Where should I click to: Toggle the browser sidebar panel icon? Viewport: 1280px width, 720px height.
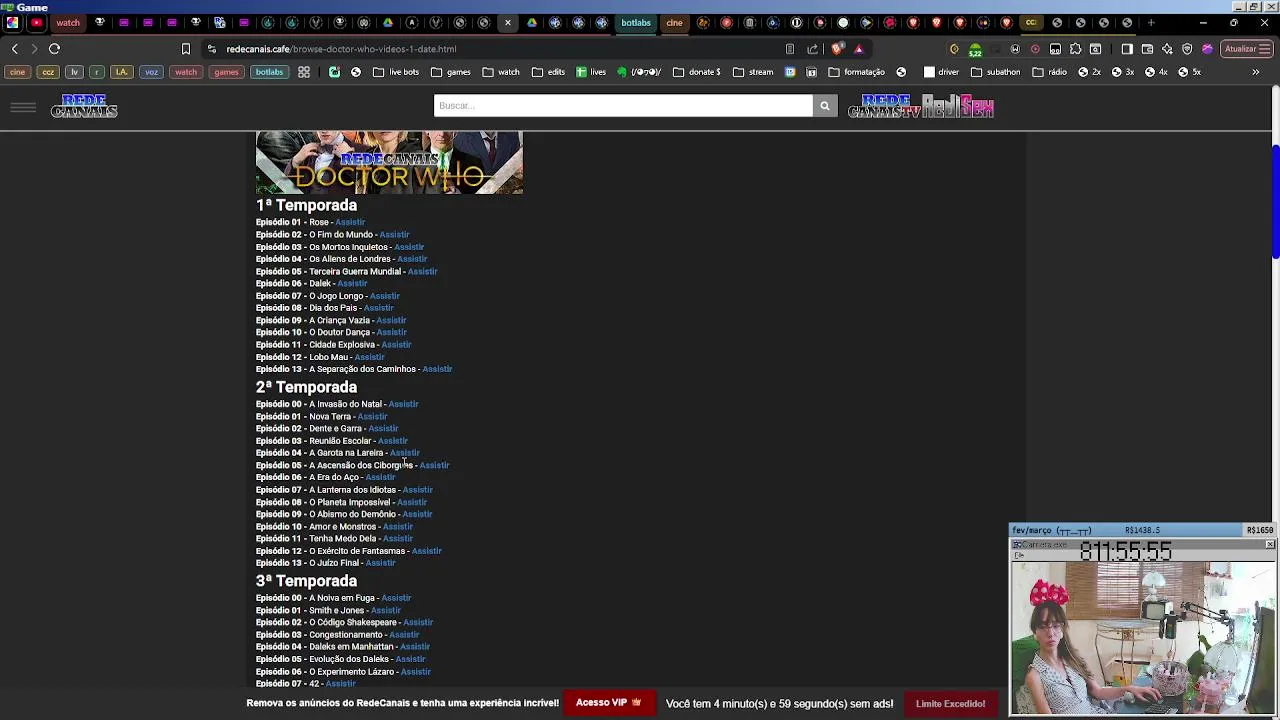pyautogui.click(x=1127, y=49)
